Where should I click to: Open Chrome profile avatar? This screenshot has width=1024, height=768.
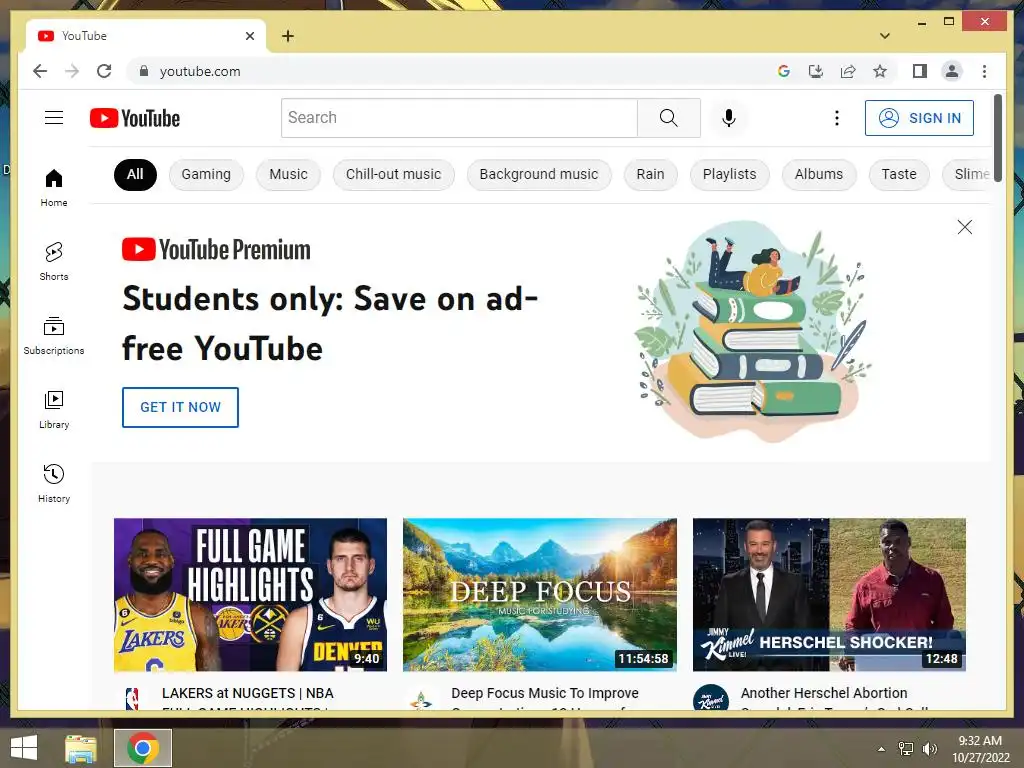(x=952, y=71)
